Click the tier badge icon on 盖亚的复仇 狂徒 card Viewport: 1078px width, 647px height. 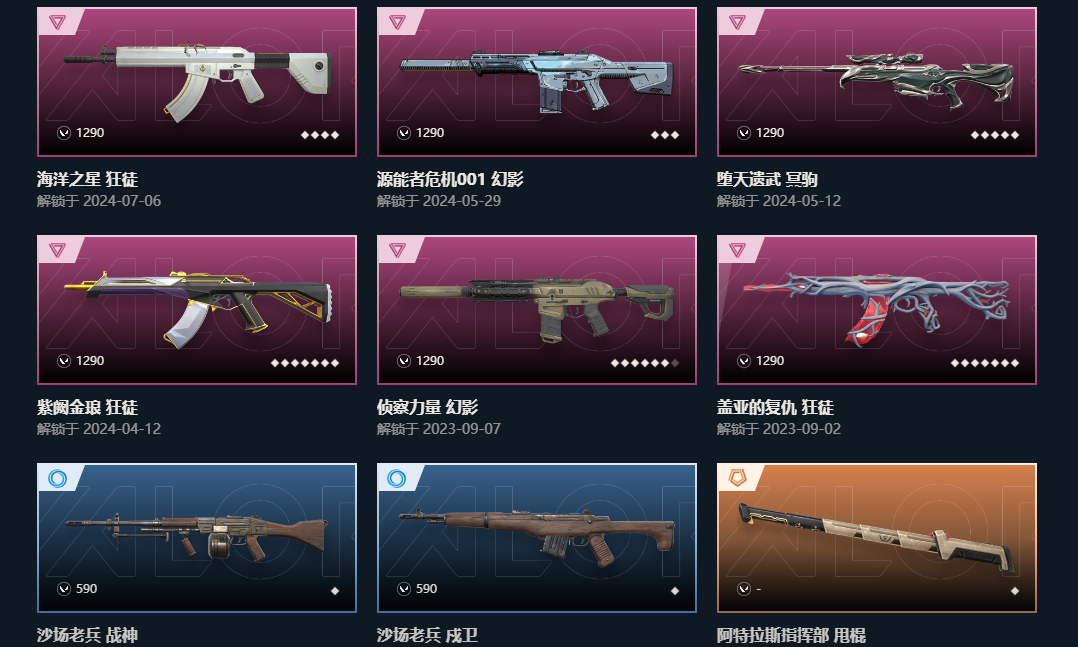pyautogui.click(x=737, y=250)
